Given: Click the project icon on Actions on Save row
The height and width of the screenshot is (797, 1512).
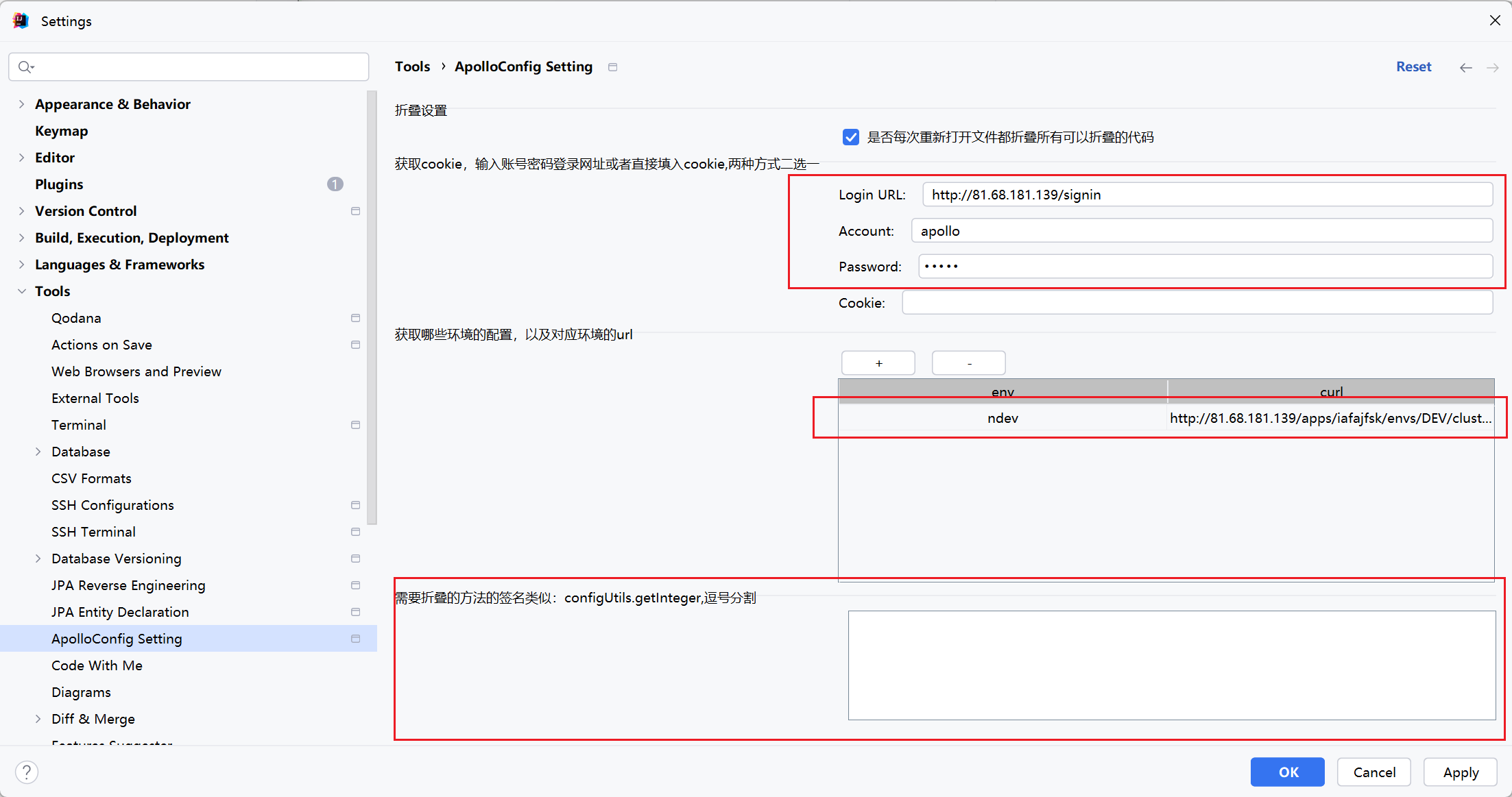Looking at the screenshot, I should [x=355, y=345].
